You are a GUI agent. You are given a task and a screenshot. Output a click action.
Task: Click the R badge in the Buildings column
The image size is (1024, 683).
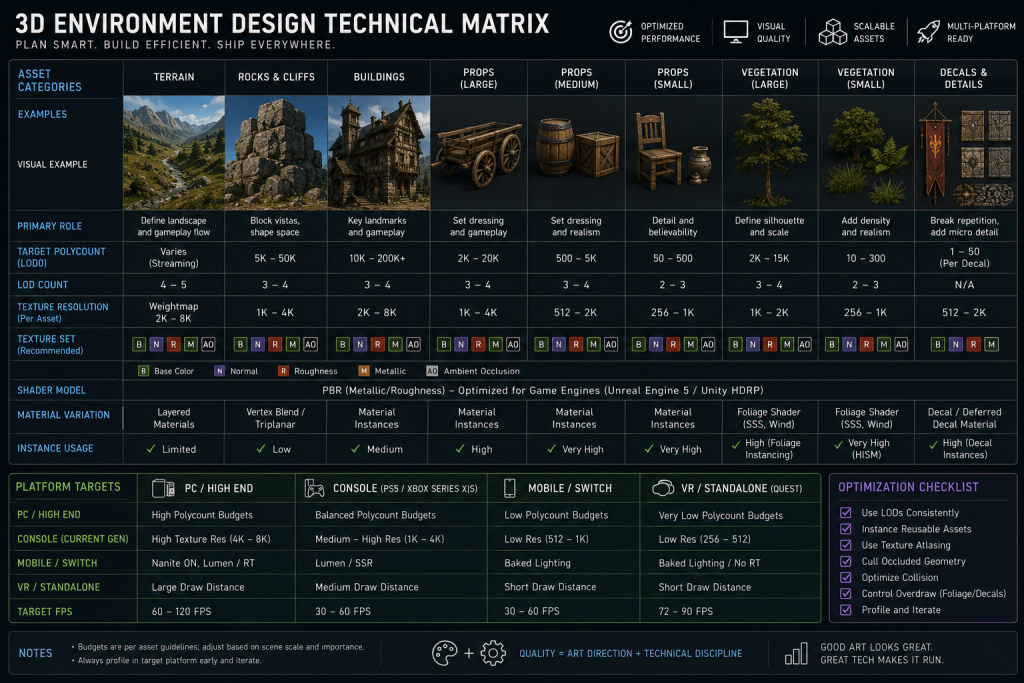377,344
